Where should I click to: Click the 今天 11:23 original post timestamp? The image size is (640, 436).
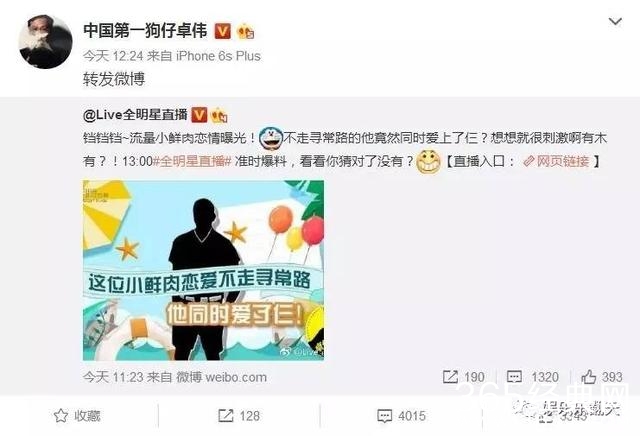click(112, 377)
